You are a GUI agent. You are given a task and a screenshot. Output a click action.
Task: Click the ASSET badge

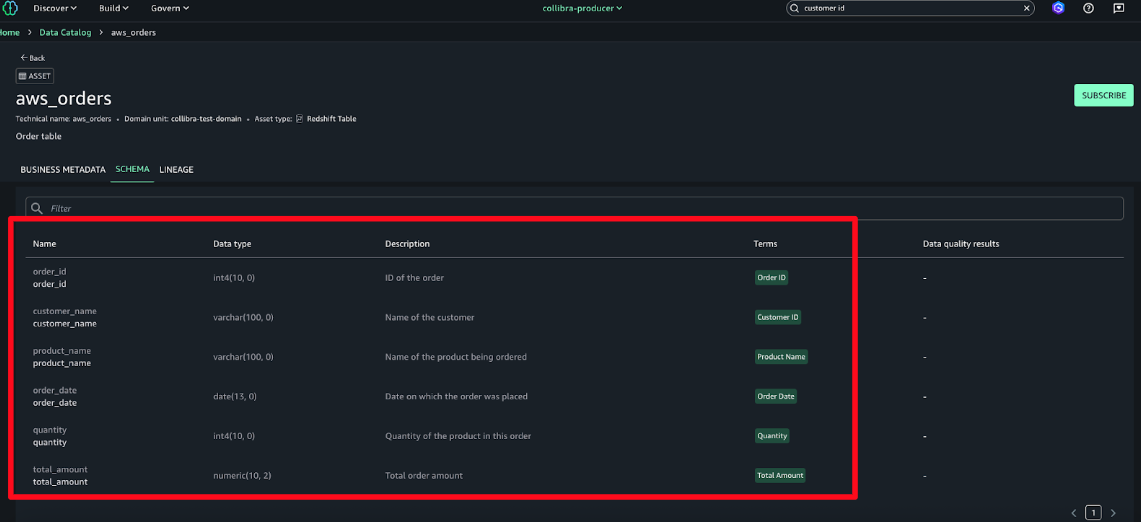click(34, 76)
